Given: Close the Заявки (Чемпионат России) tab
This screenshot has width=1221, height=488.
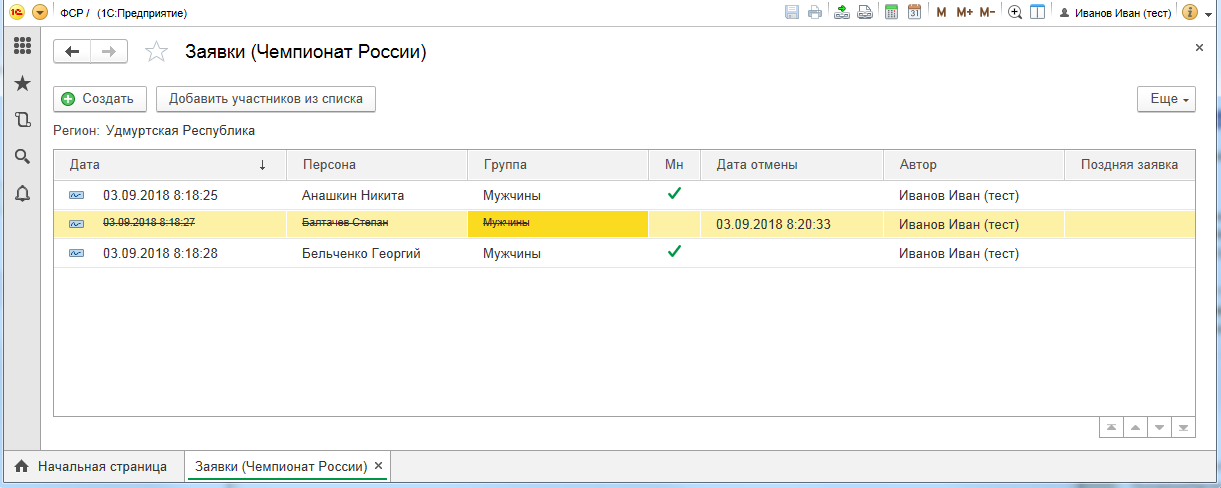Looking at the screenshot, I should (x=379, y=466).
